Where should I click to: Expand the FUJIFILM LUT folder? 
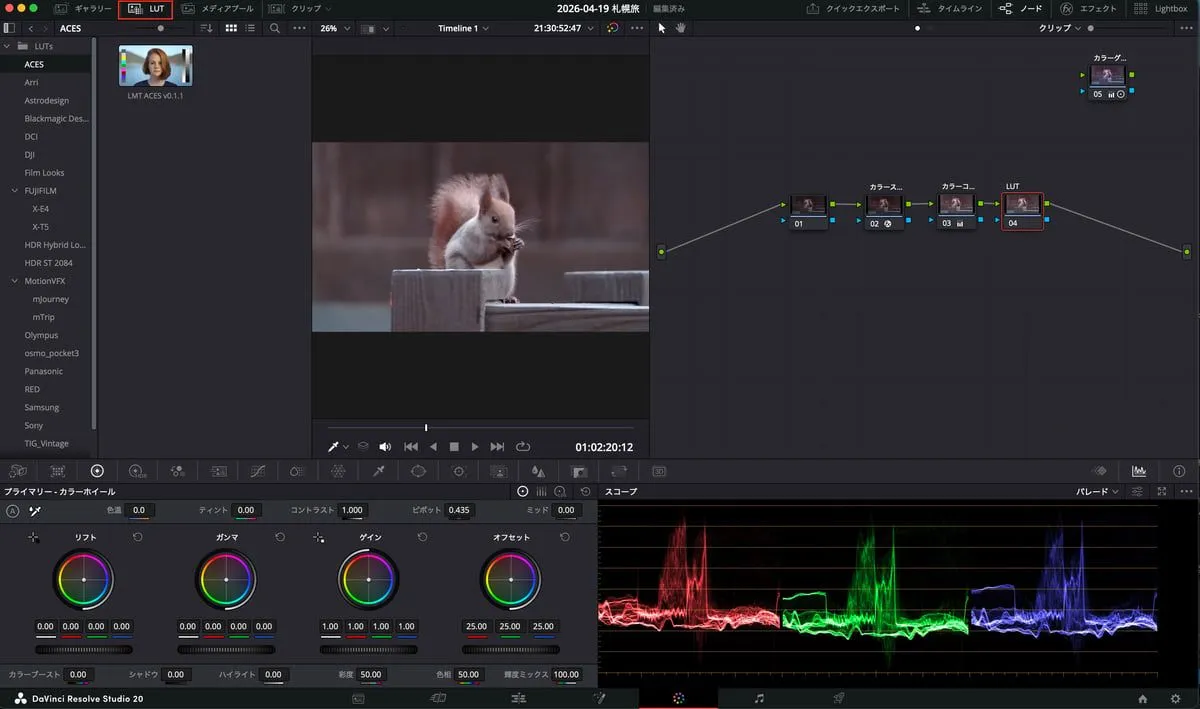(15, 191)
